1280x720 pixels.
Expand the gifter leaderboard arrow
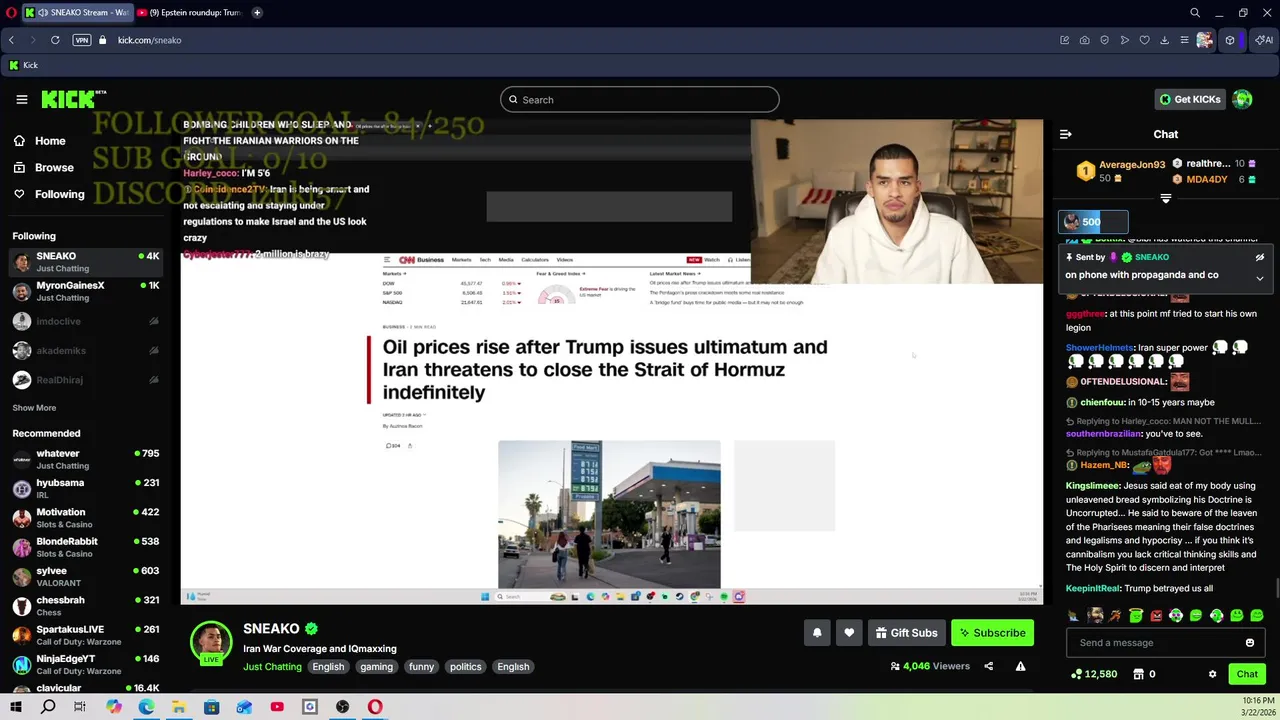pos(1165,198)
